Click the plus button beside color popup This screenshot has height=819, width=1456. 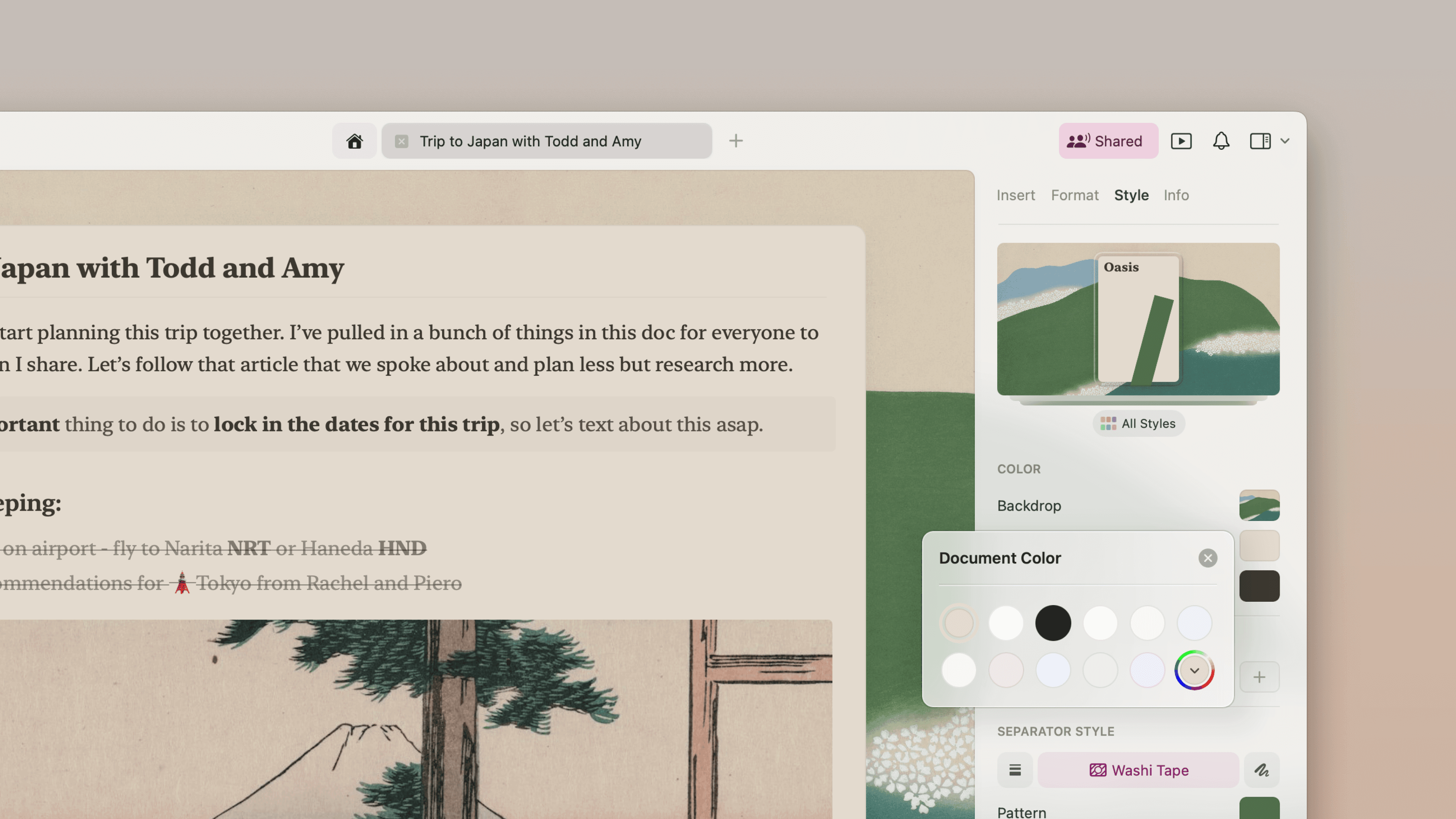pos(1259,676)
